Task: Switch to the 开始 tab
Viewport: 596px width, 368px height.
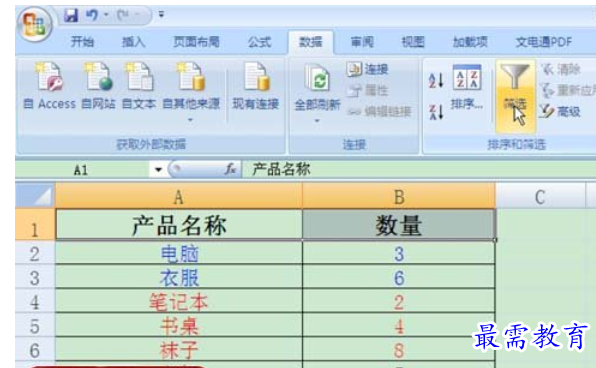Action: 82,41
